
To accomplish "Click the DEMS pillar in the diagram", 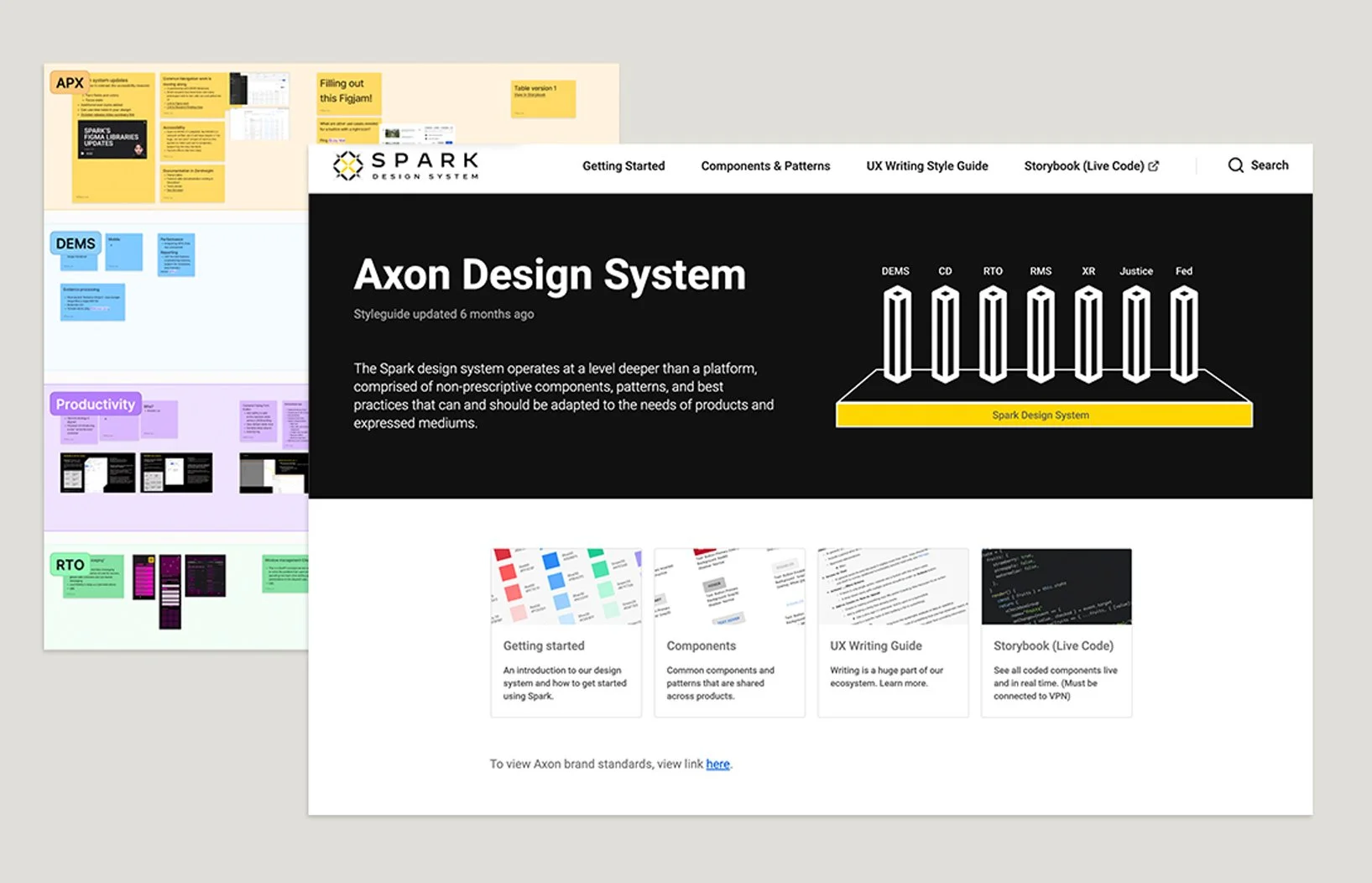I will click(896, 334).
